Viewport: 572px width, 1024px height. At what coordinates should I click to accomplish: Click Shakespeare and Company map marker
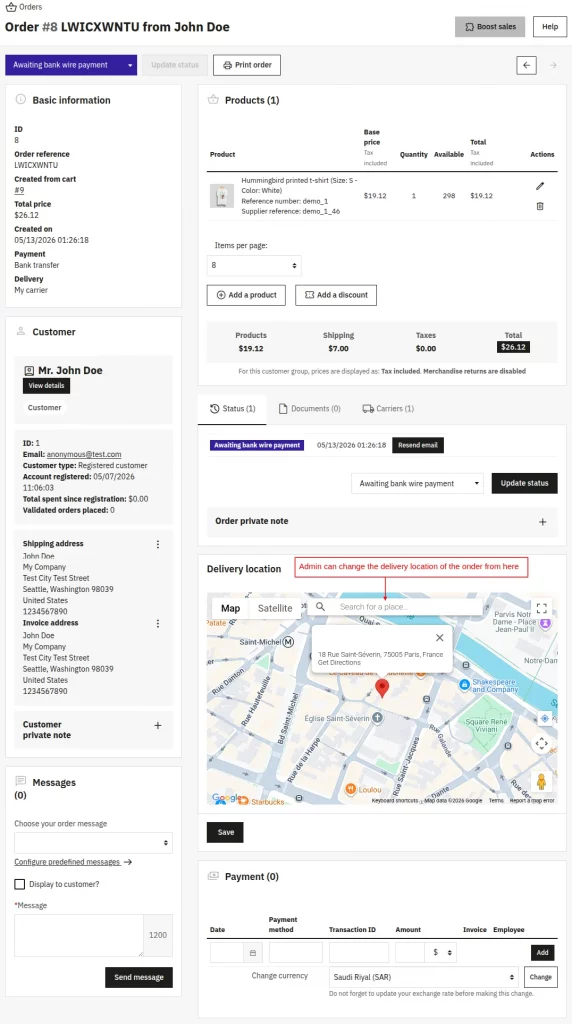464,684
